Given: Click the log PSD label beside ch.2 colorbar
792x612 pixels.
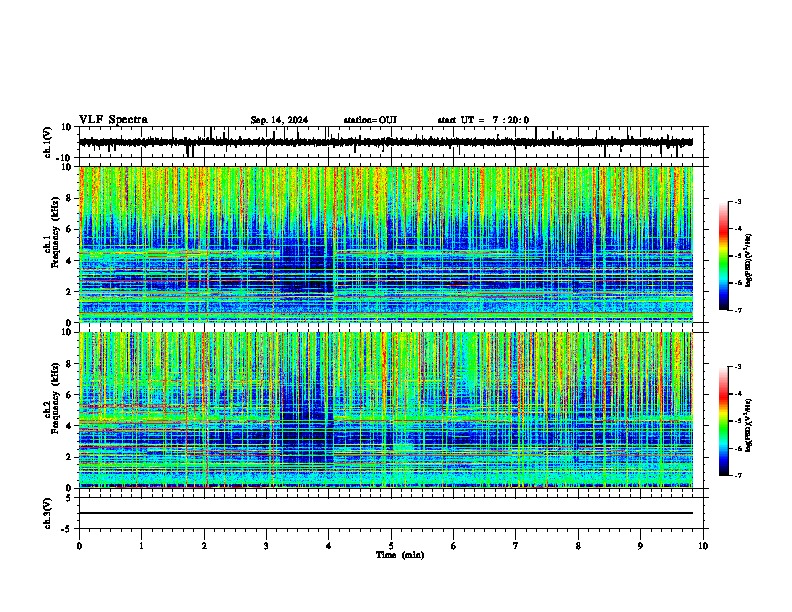Looking at the screenshot, I should 748,425.
